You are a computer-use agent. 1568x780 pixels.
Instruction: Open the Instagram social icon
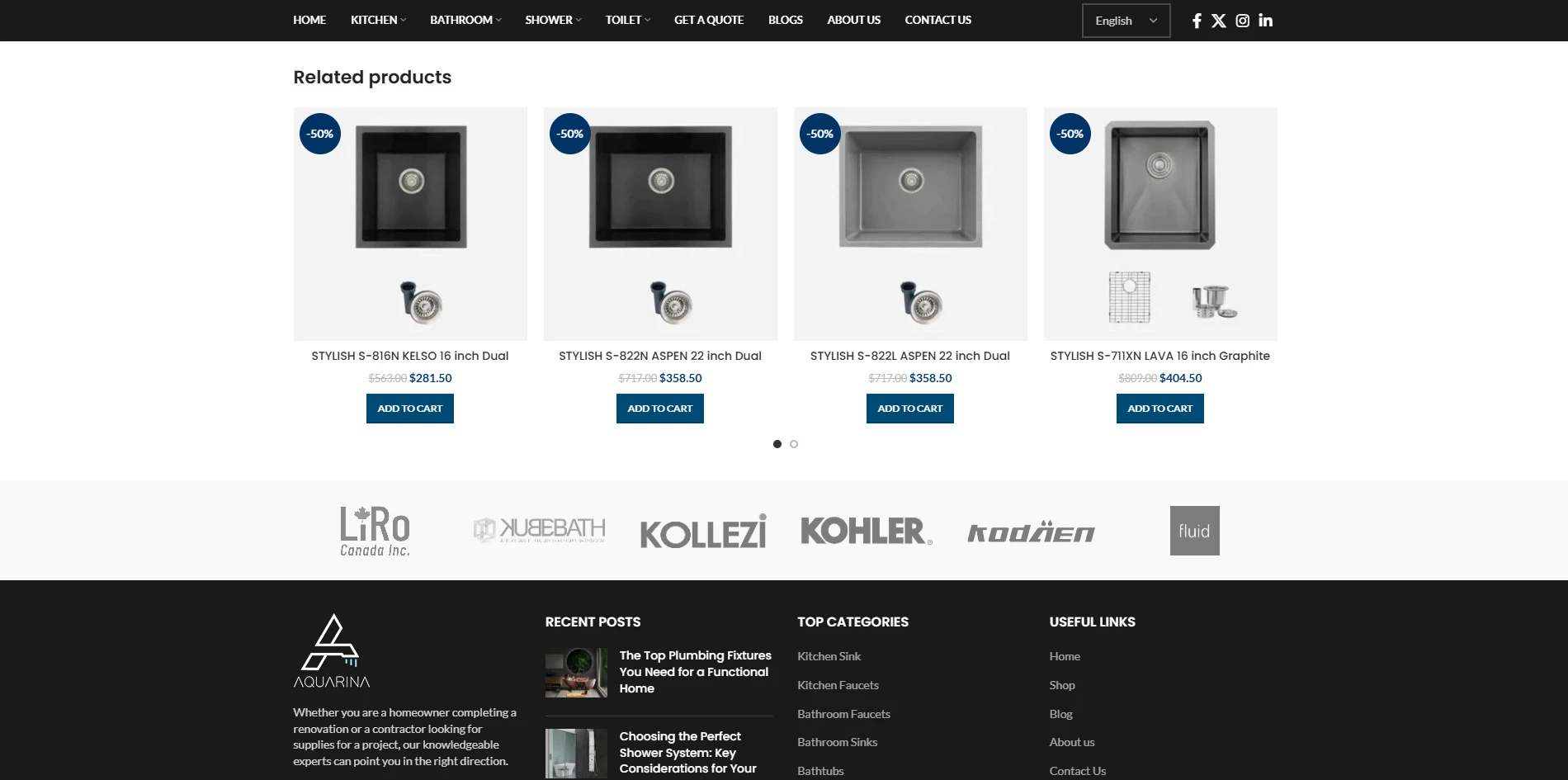pos(1242,21)
